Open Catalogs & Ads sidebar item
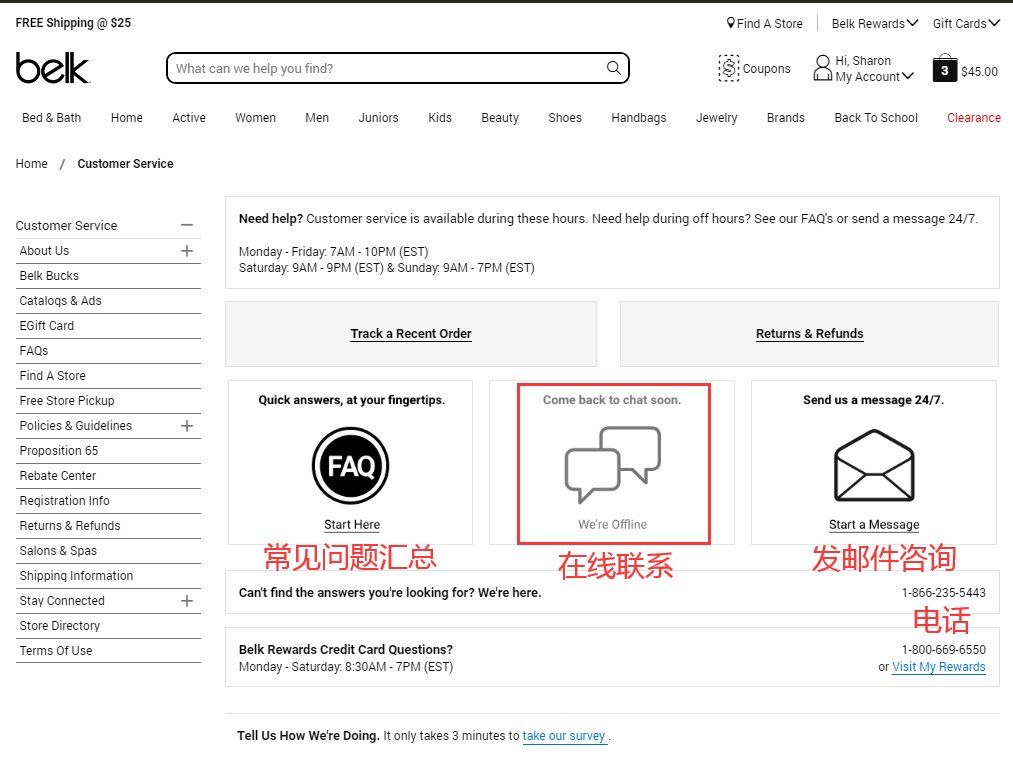This screenshot has height=773, width=1013. pos(60,301)
